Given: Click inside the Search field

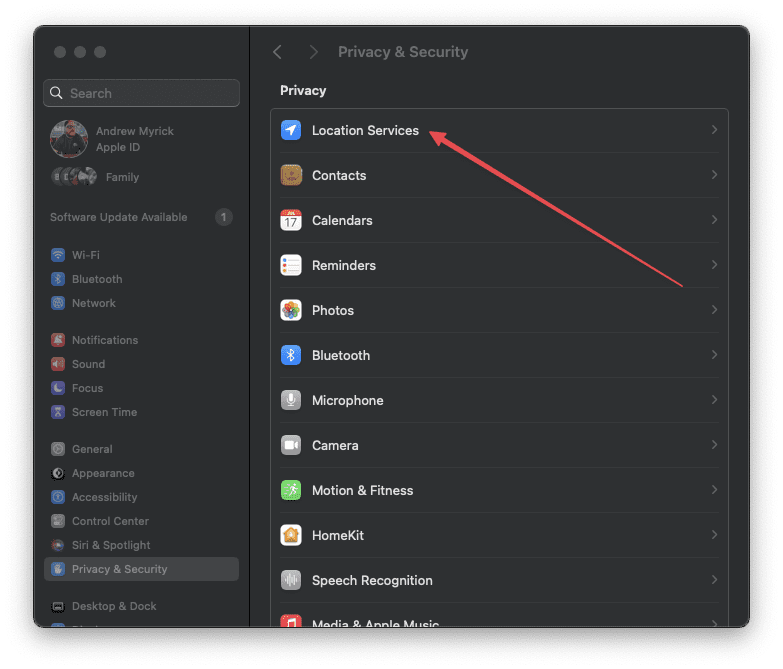Looking at the screenshot, I should pos(141,93).
